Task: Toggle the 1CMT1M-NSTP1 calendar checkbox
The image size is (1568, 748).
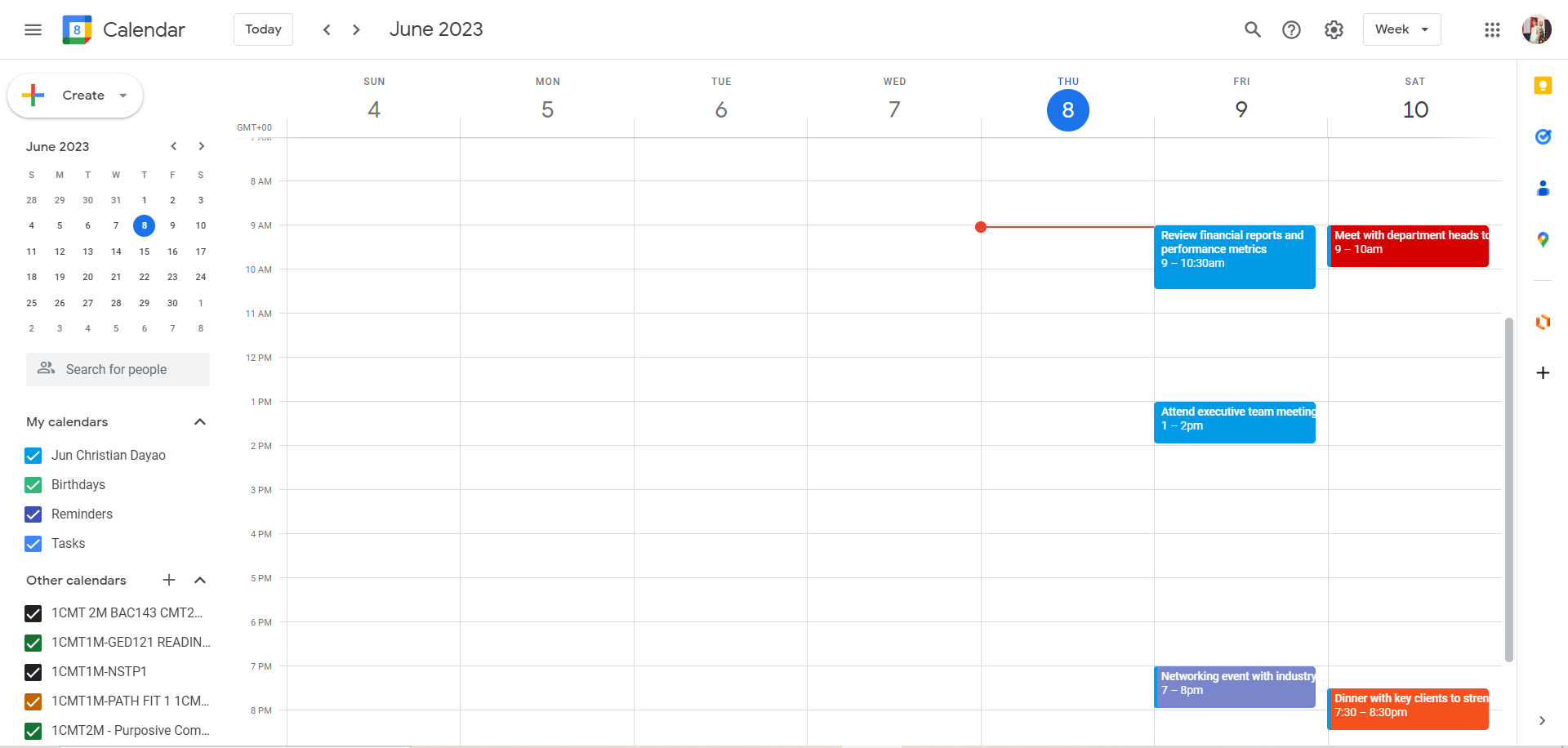Action: tap(33, 672)
